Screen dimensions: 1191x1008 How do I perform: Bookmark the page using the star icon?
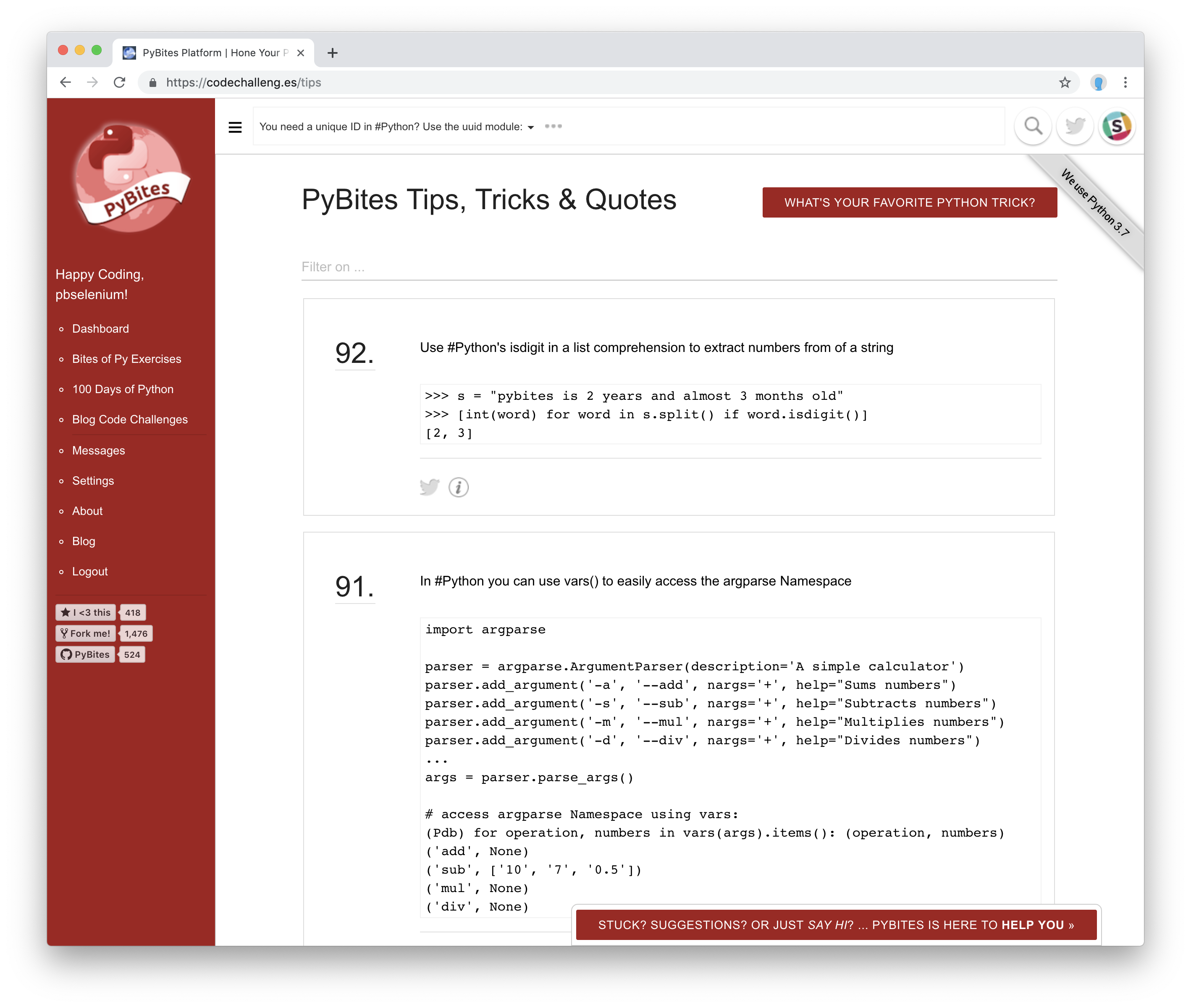point(1065,82)
